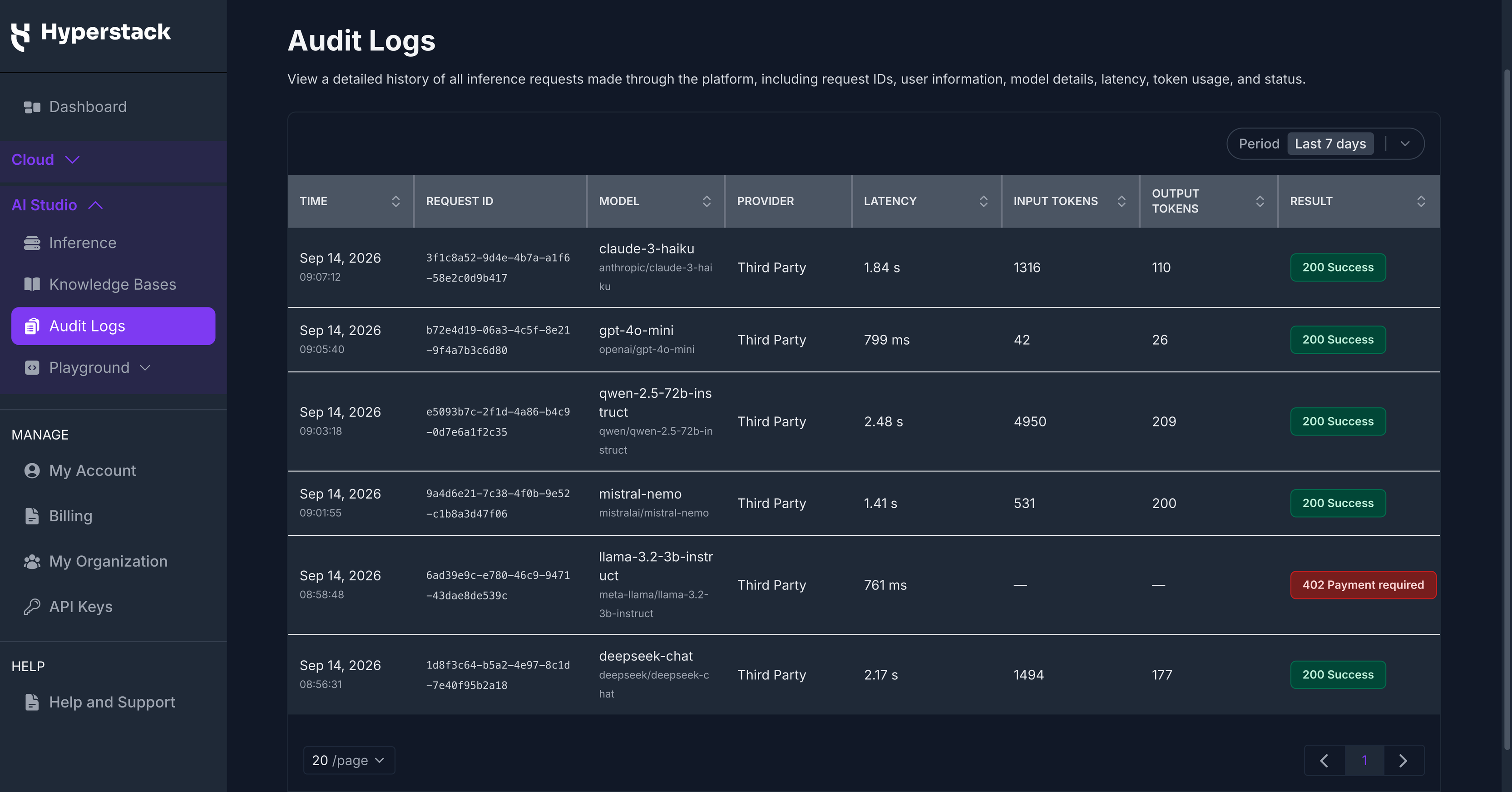Select request ID 3f1c8a52-9d4e-4b7a-a1f6-58e2c0d9b417

click(x=498, y=268)
